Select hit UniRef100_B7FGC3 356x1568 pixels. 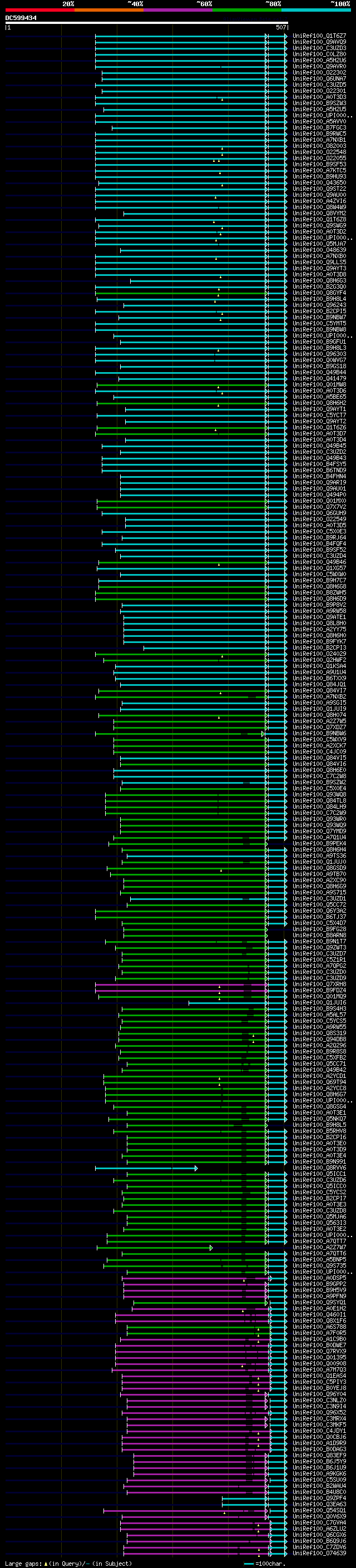tap(319, 128)
